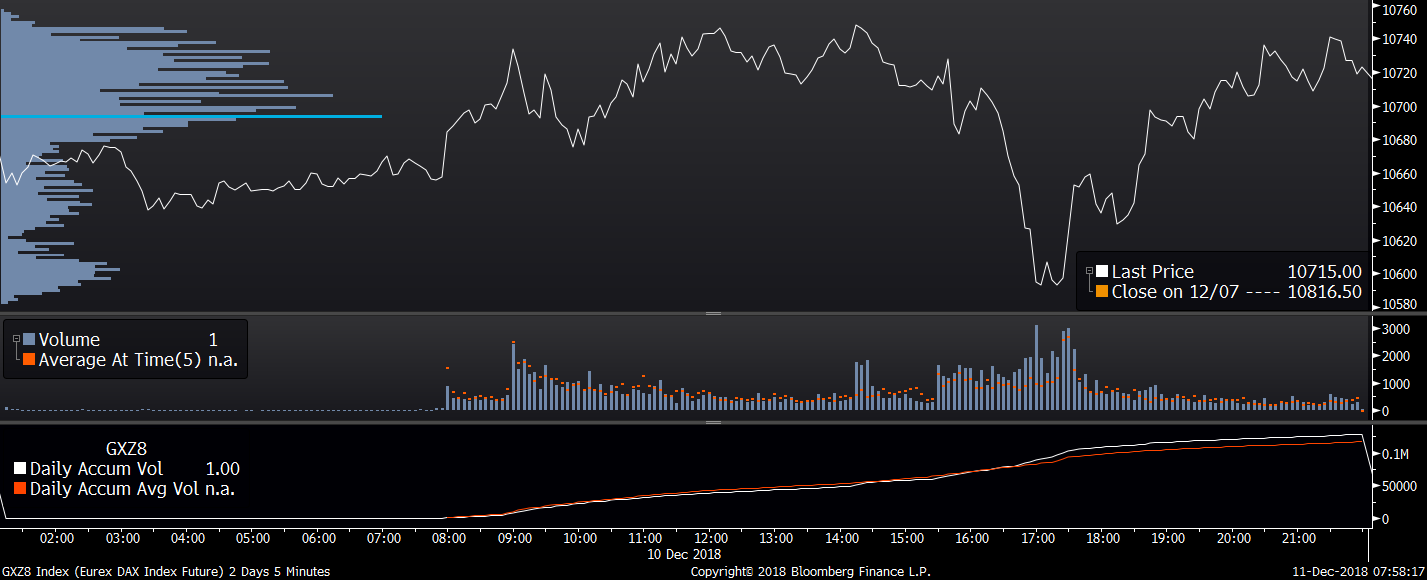Click the divider handle between price and volume panels

(x=713, y=313)
